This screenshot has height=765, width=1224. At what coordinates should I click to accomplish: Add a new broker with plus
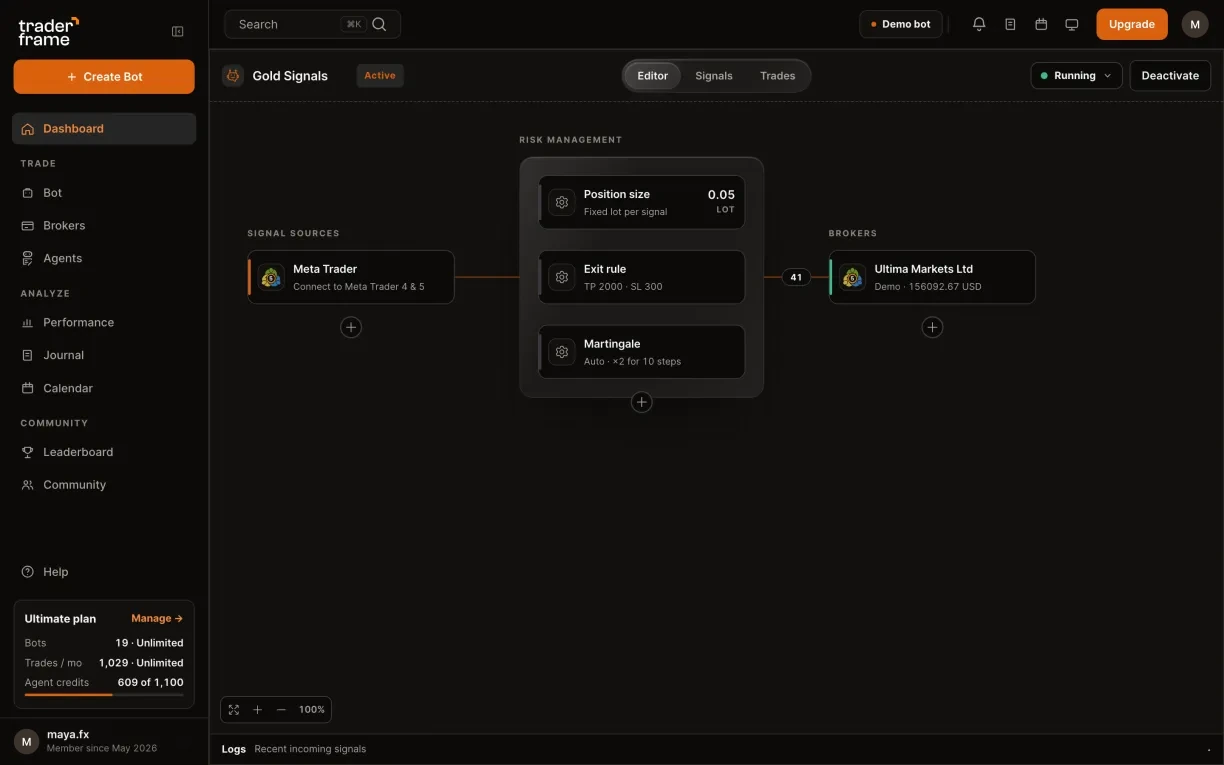[932, 327]
